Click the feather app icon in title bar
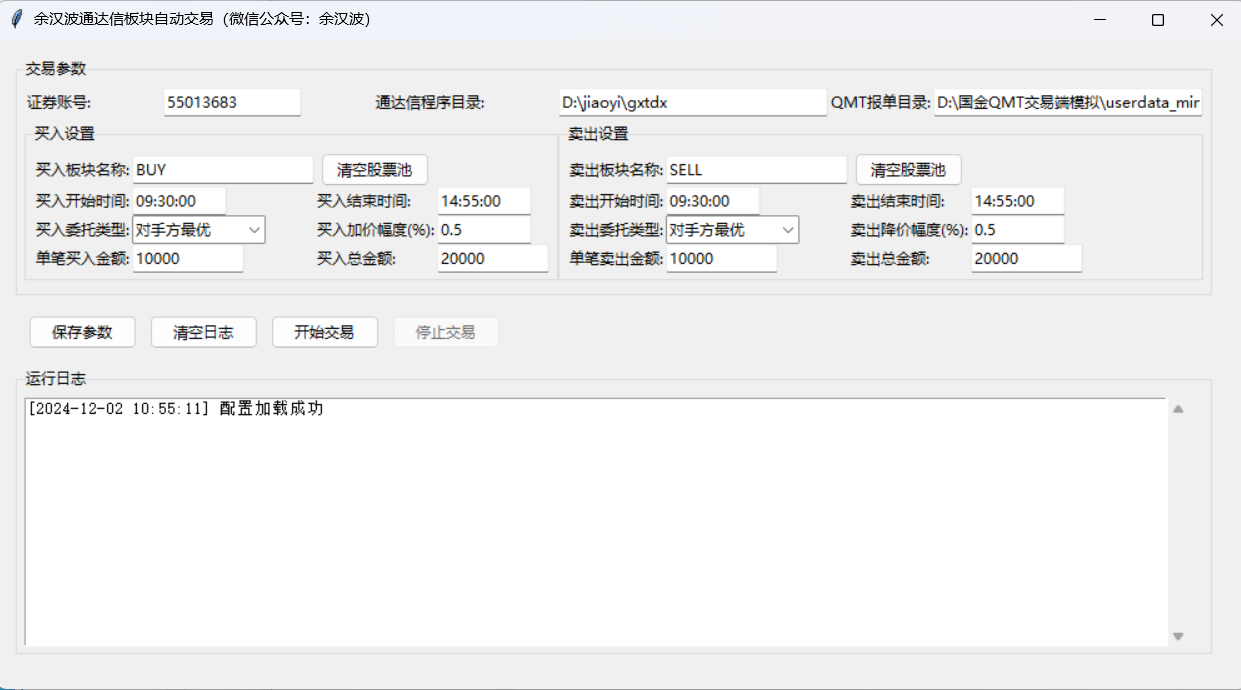Viewport: 1241px width, 690px height. coord(16,19)
